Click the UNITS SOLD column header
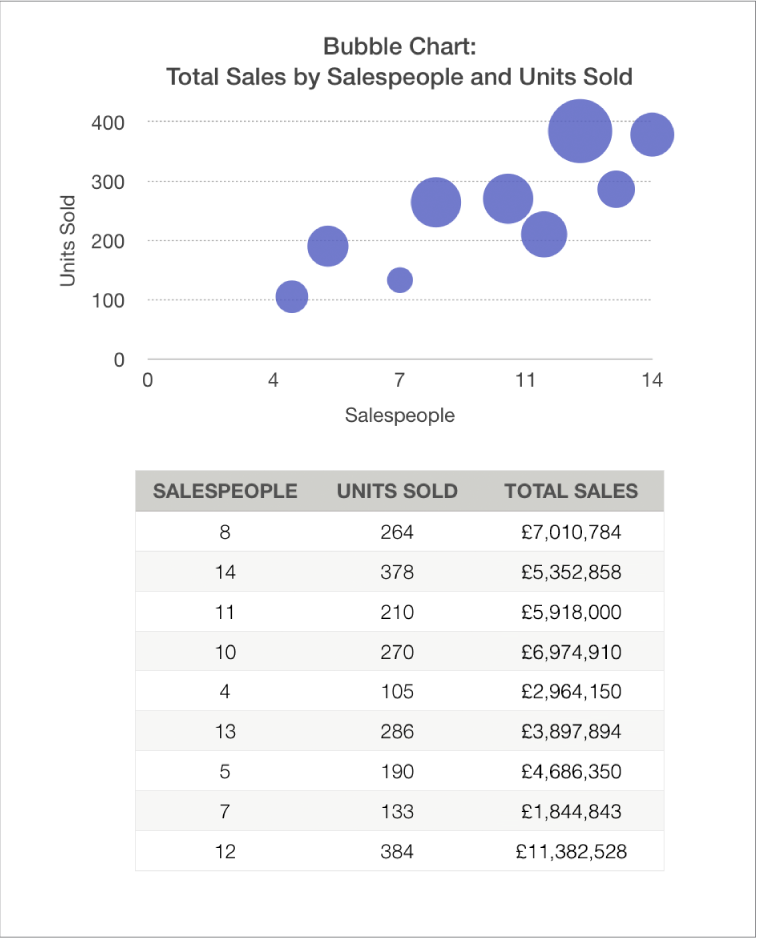The height and width of the screenshot is (940, 758). [x=397, y=491]
